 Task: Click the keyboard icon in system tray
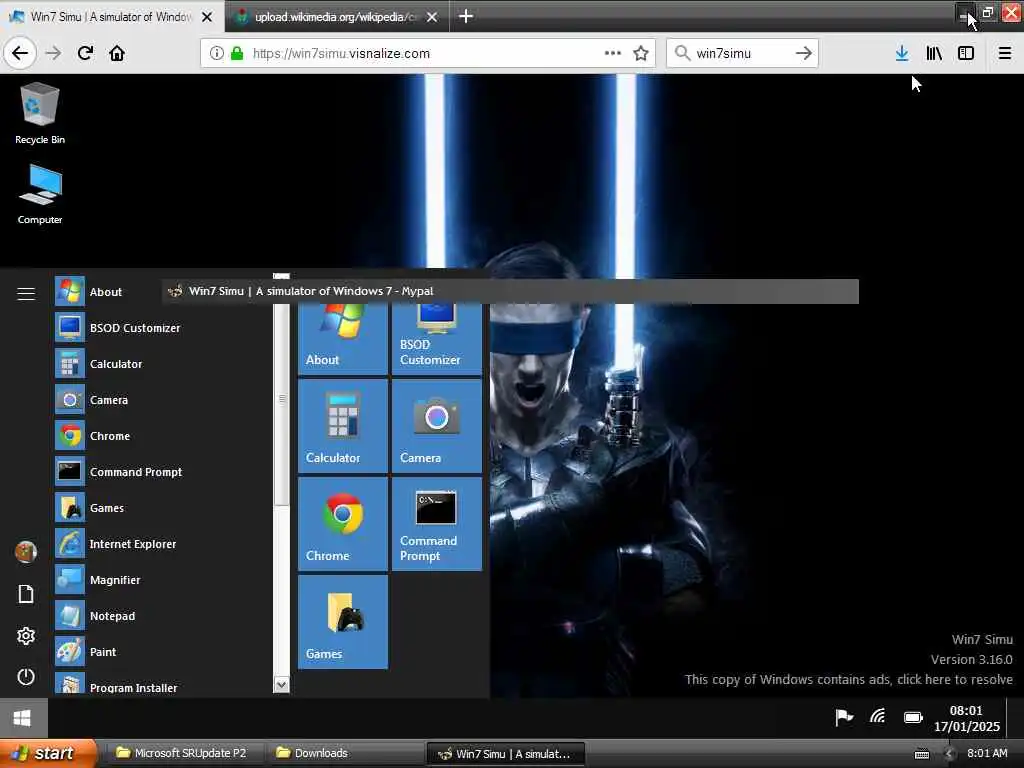click(x=921, y=754)
